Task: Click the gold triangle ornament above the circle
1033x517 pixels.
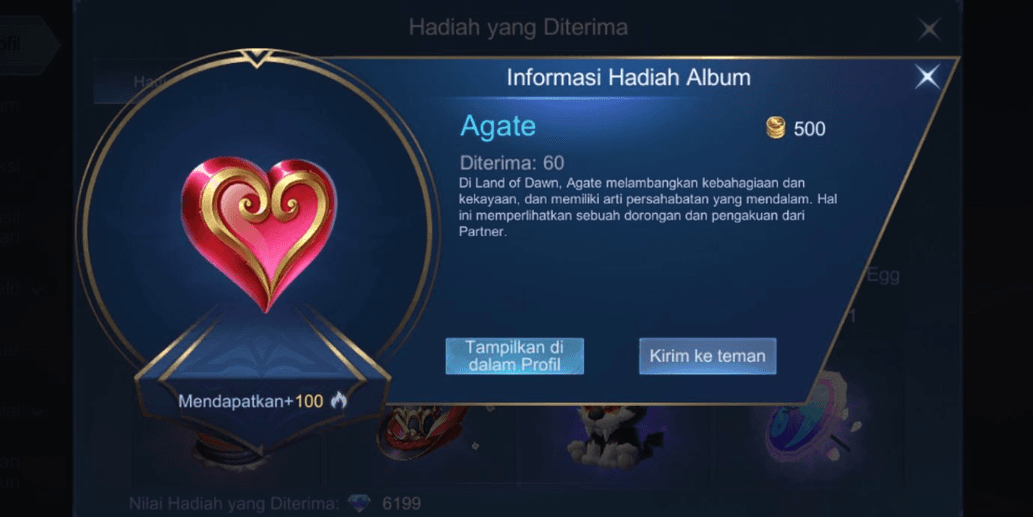Action: click(x=258, y=58)
